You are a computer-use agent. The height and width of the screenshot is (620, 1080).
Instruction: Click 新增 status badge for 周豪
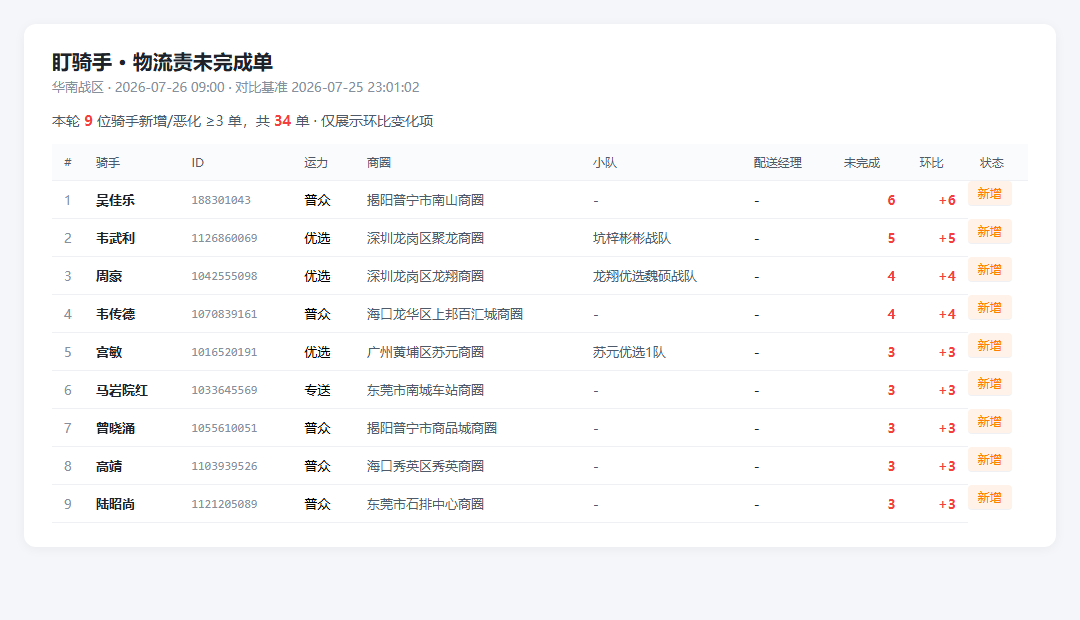coord(989,269)
